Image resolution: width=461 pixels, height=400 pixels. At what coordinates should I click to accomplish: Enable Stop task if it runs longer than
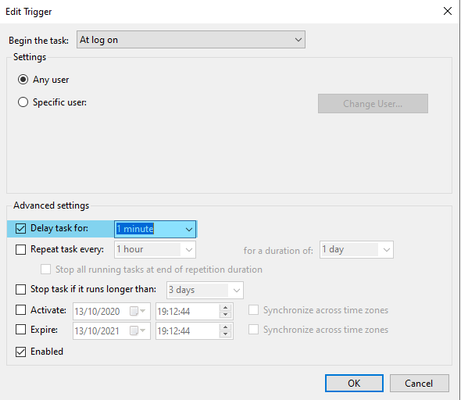point(21,289)
